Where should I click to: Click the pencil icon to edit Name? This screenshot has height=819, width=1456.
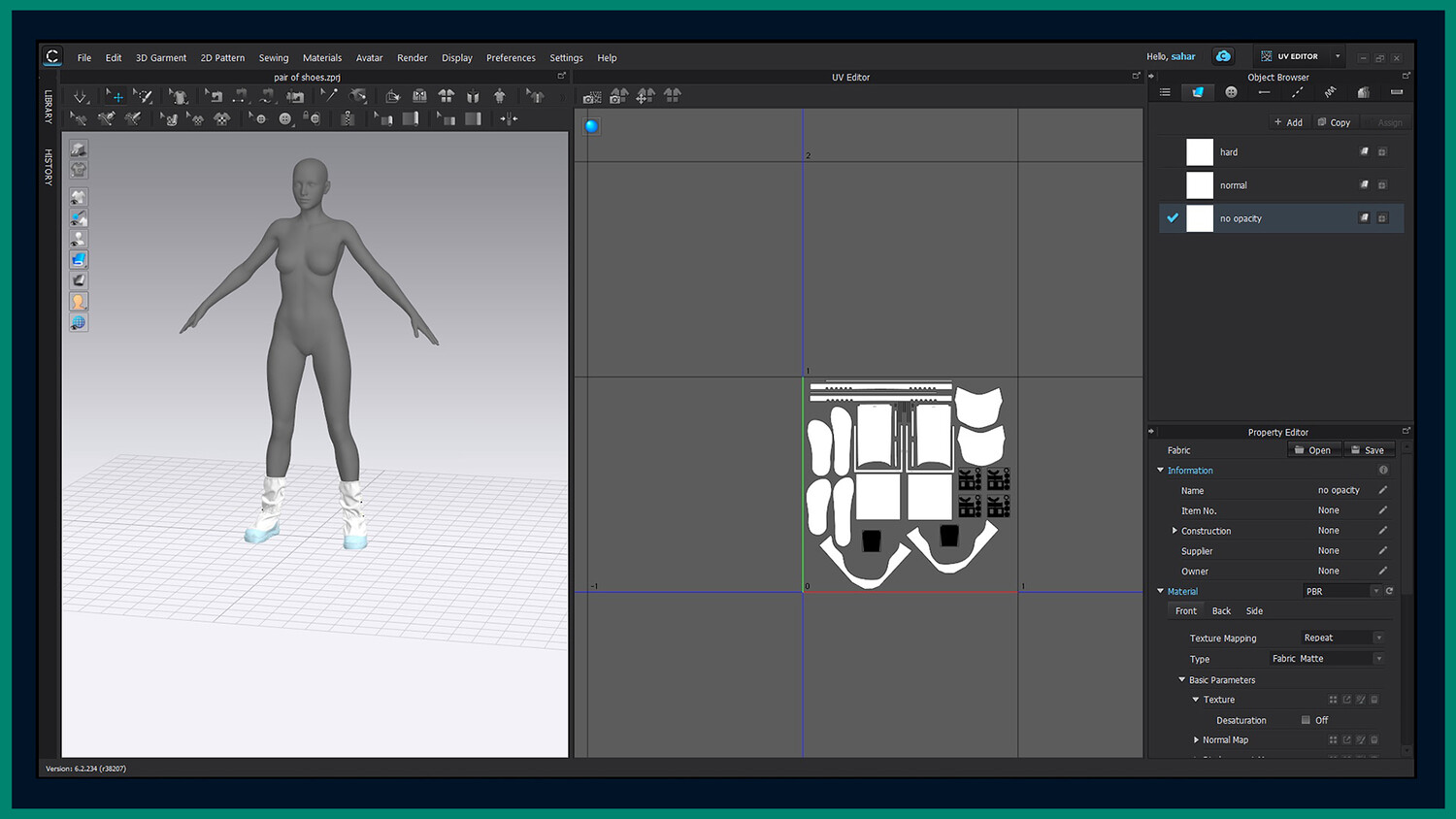coord(1383,490)
